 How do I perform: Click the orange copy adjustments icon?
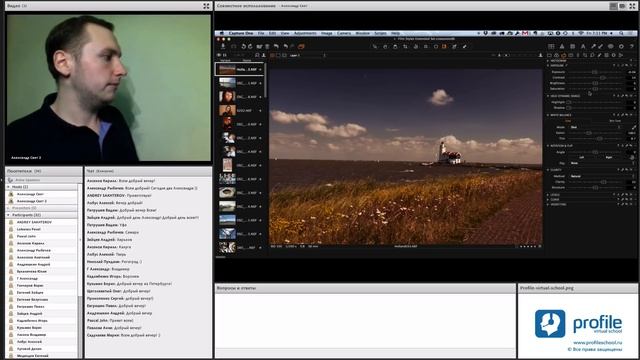point(301,47)
